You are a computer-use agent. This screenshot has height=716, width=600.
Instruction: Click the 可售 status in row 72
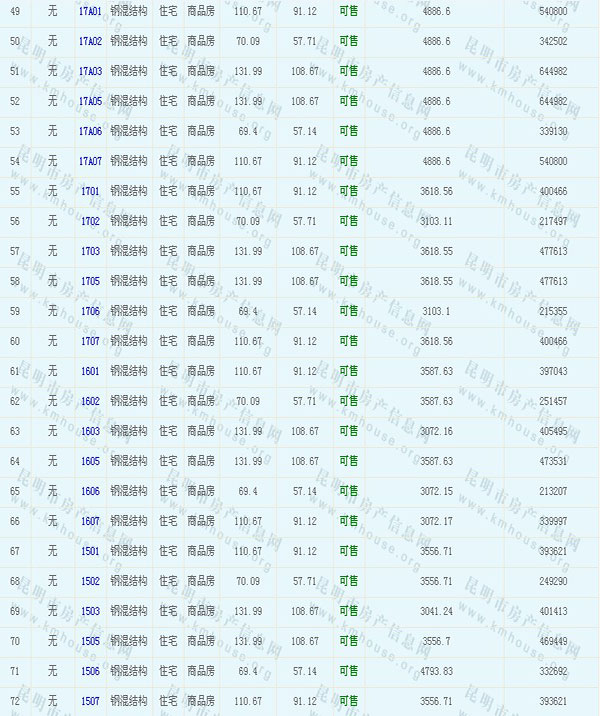click(x=348, y=701)
